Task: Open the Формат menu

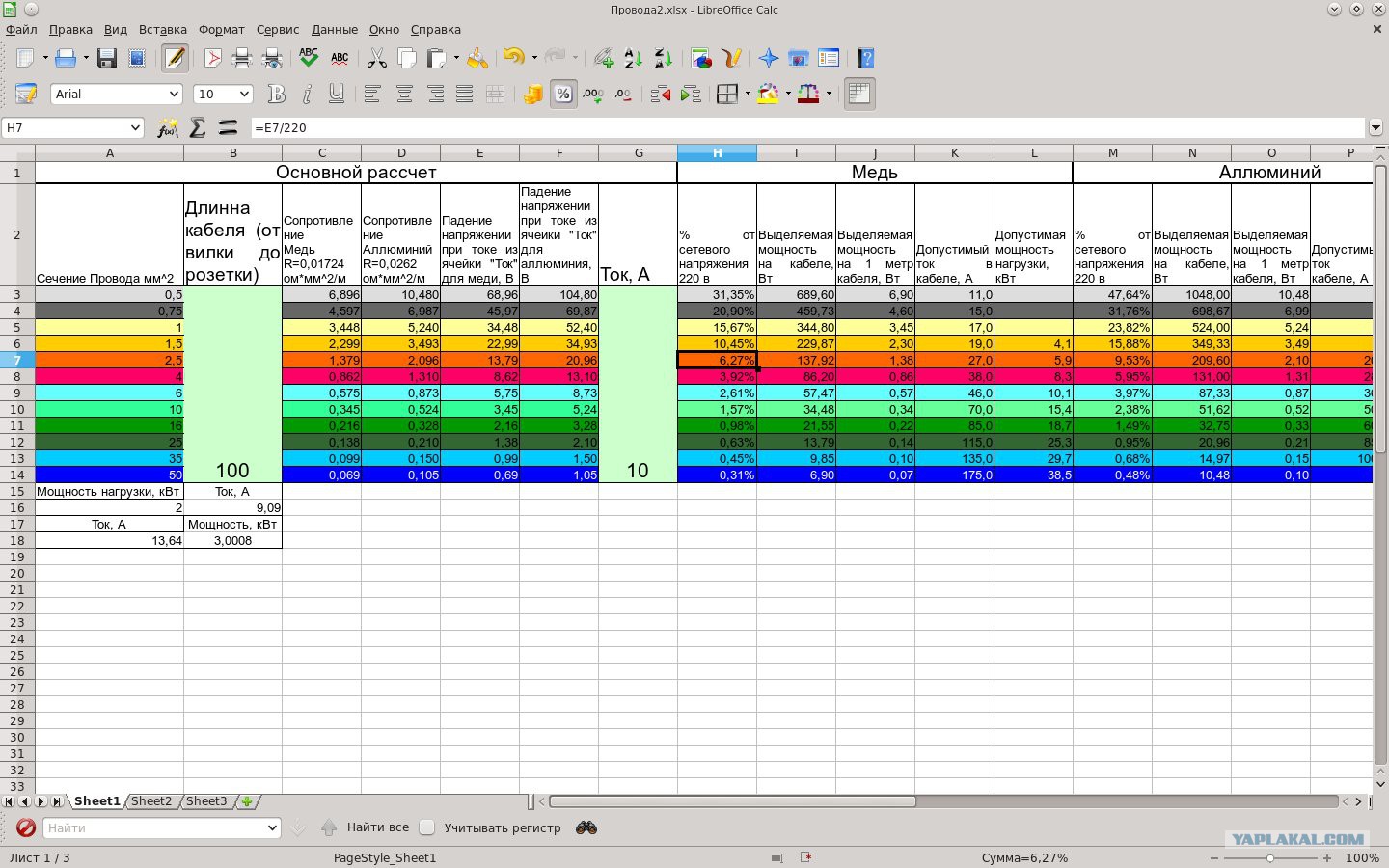Action: (221, 29)
